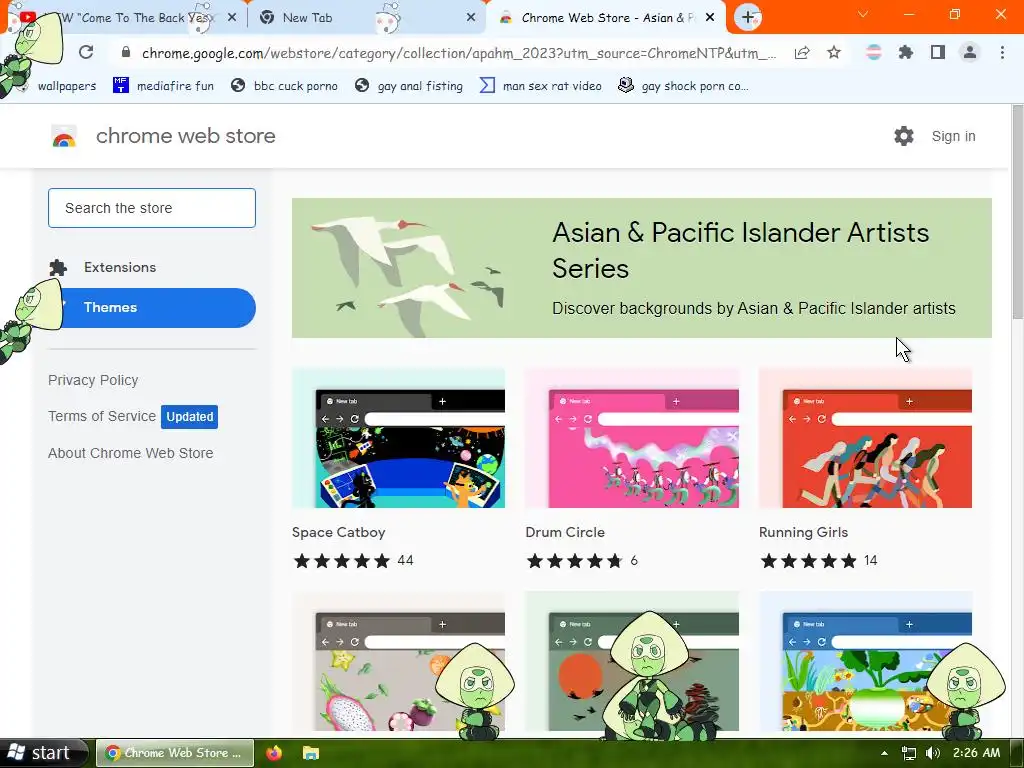The image size is (1024, 768).
Task: Open the Drum Circle theme thumbnail
Action: (632, 438)
